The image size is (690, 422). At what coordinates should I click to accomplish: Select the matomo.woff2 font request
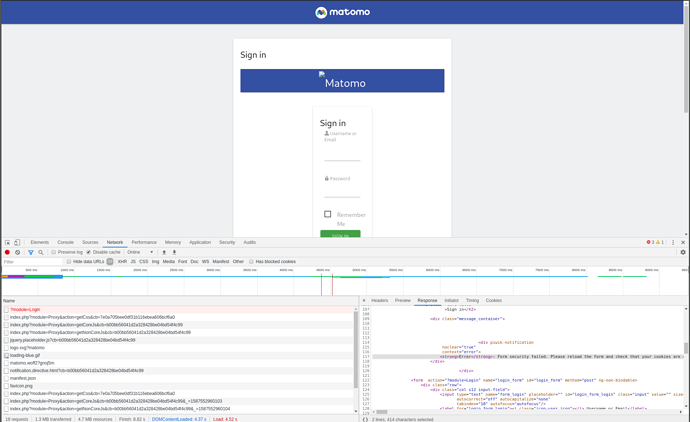coord(178,363)
